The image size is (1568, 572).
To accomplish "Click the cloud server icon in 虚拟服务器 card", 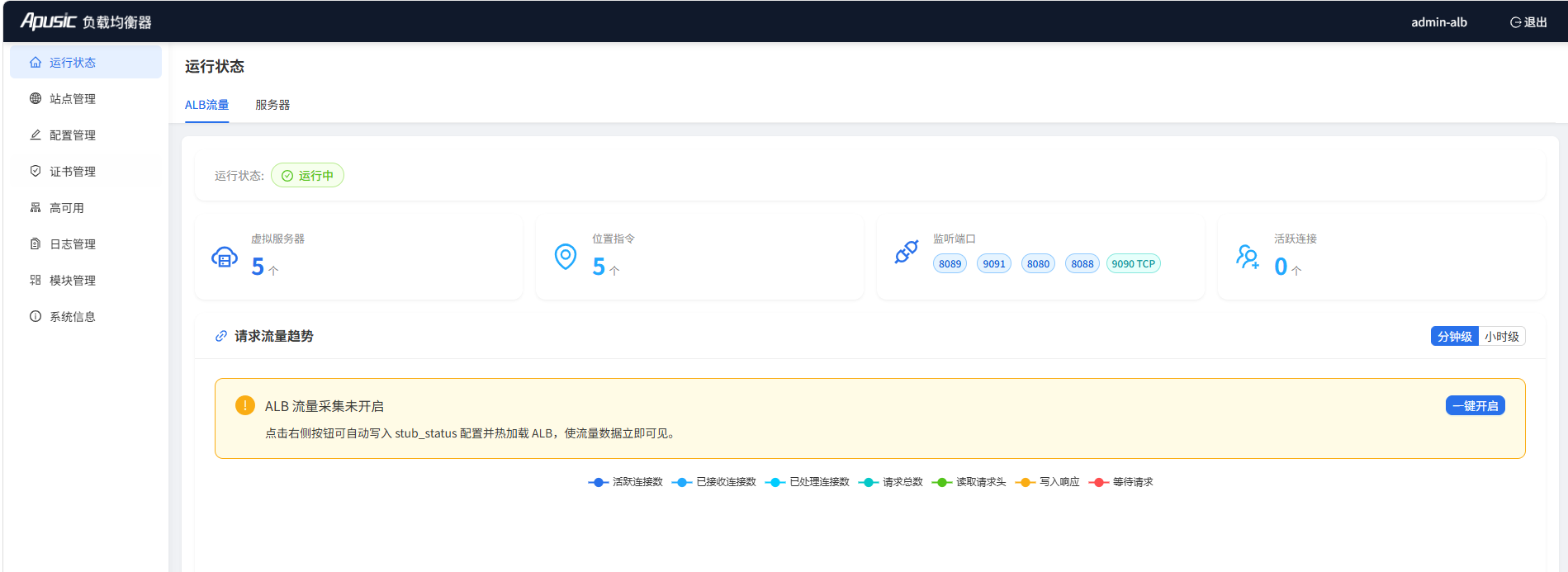I will click(x=225, y=258).
